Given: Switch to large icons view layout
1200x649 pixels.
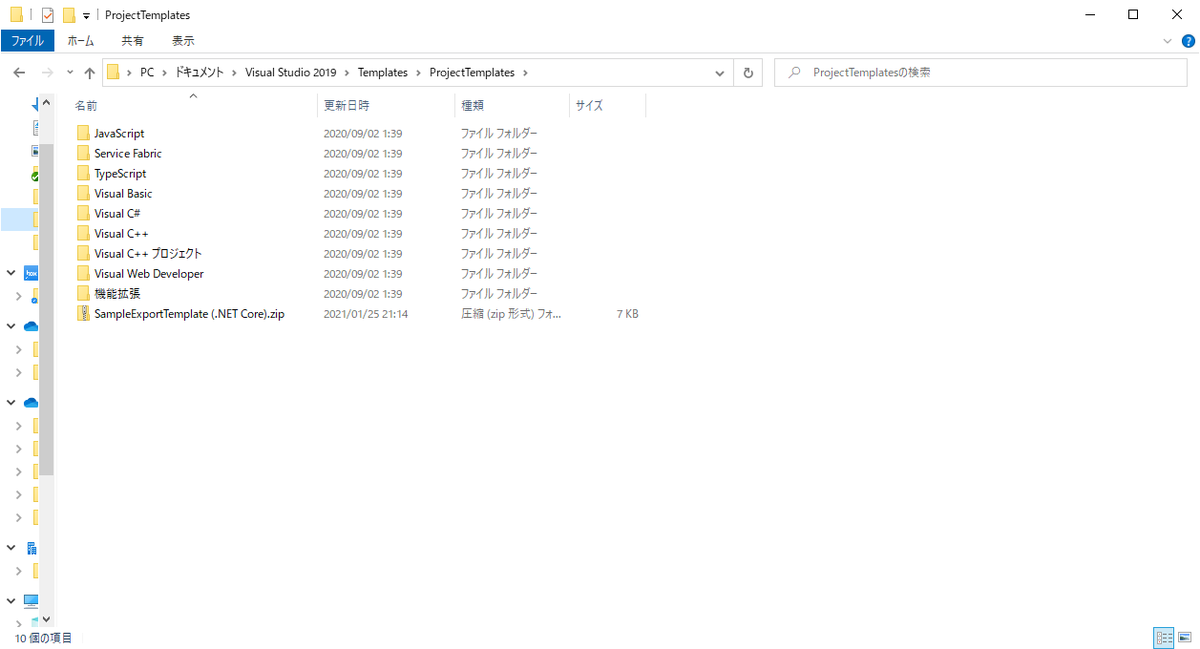Looking at the screenshot, I should click(x=1186, y=637).
